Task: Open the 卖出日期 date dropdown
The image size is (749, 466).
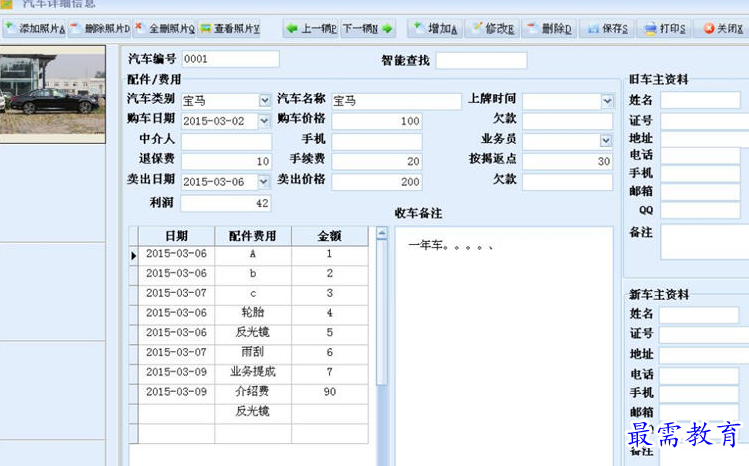Action: (x=264, y=181)
